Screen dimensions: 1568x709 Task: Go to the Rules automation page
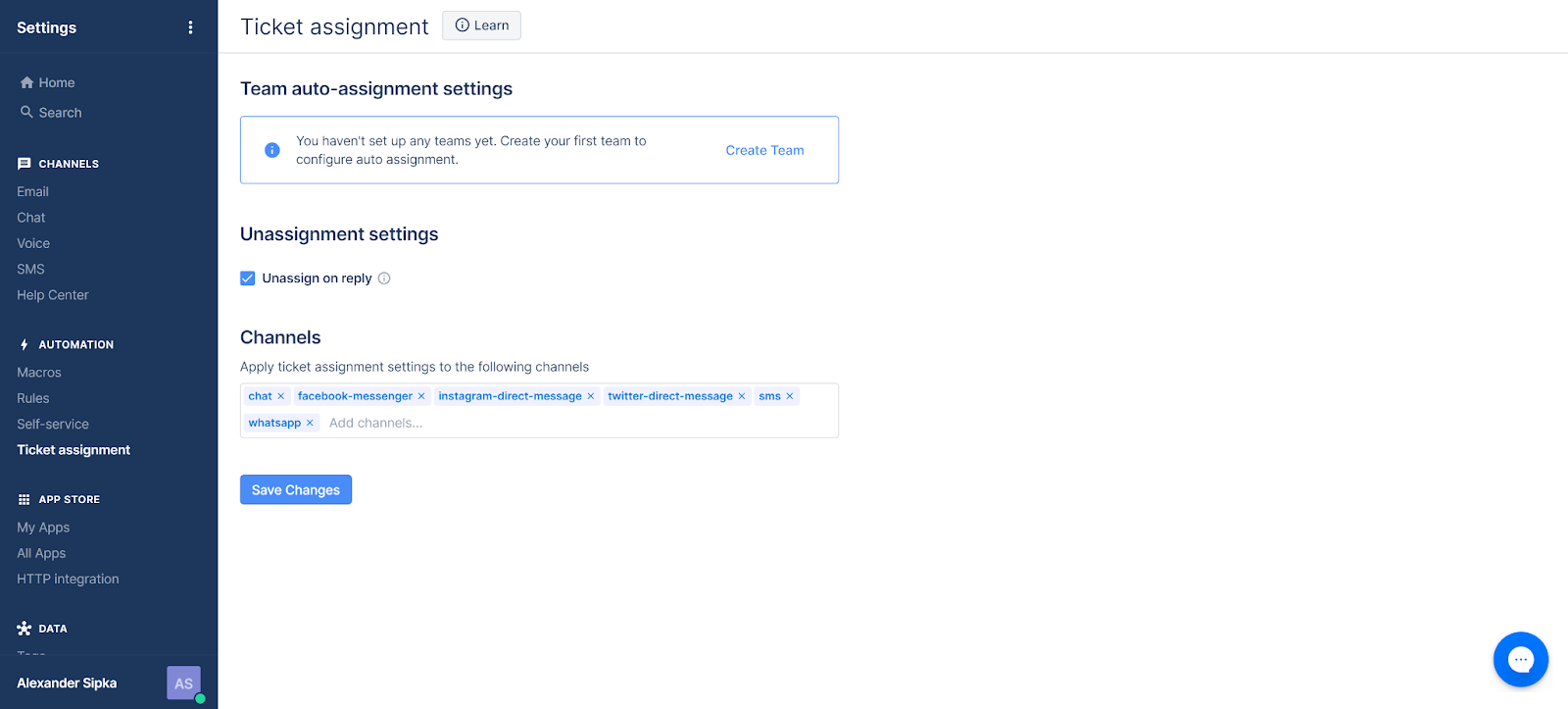[33, 398]
